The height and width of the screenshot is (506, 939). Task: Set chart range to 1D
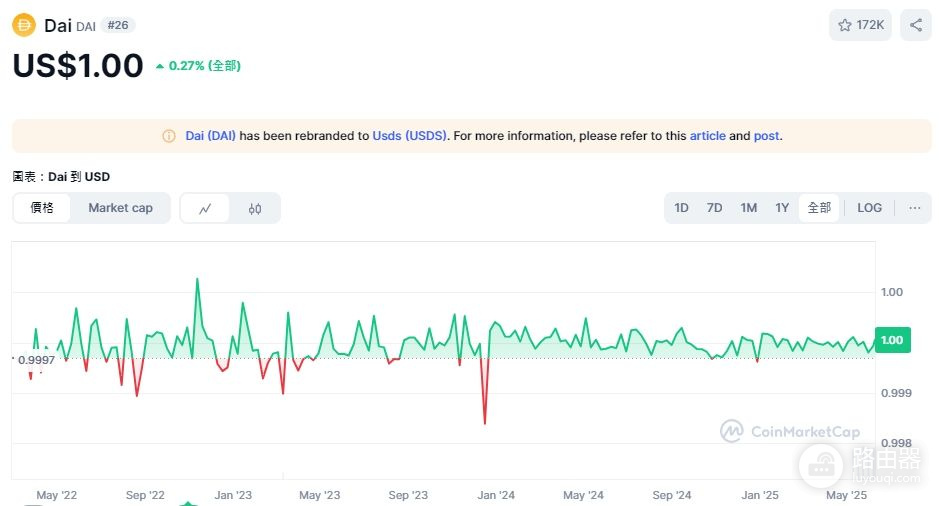(681, 208)
